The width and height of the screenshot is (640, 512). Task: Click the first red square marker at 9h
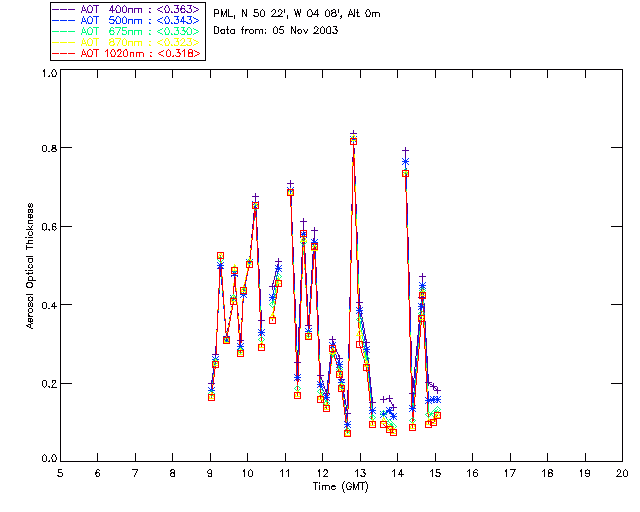pos(211,397)
